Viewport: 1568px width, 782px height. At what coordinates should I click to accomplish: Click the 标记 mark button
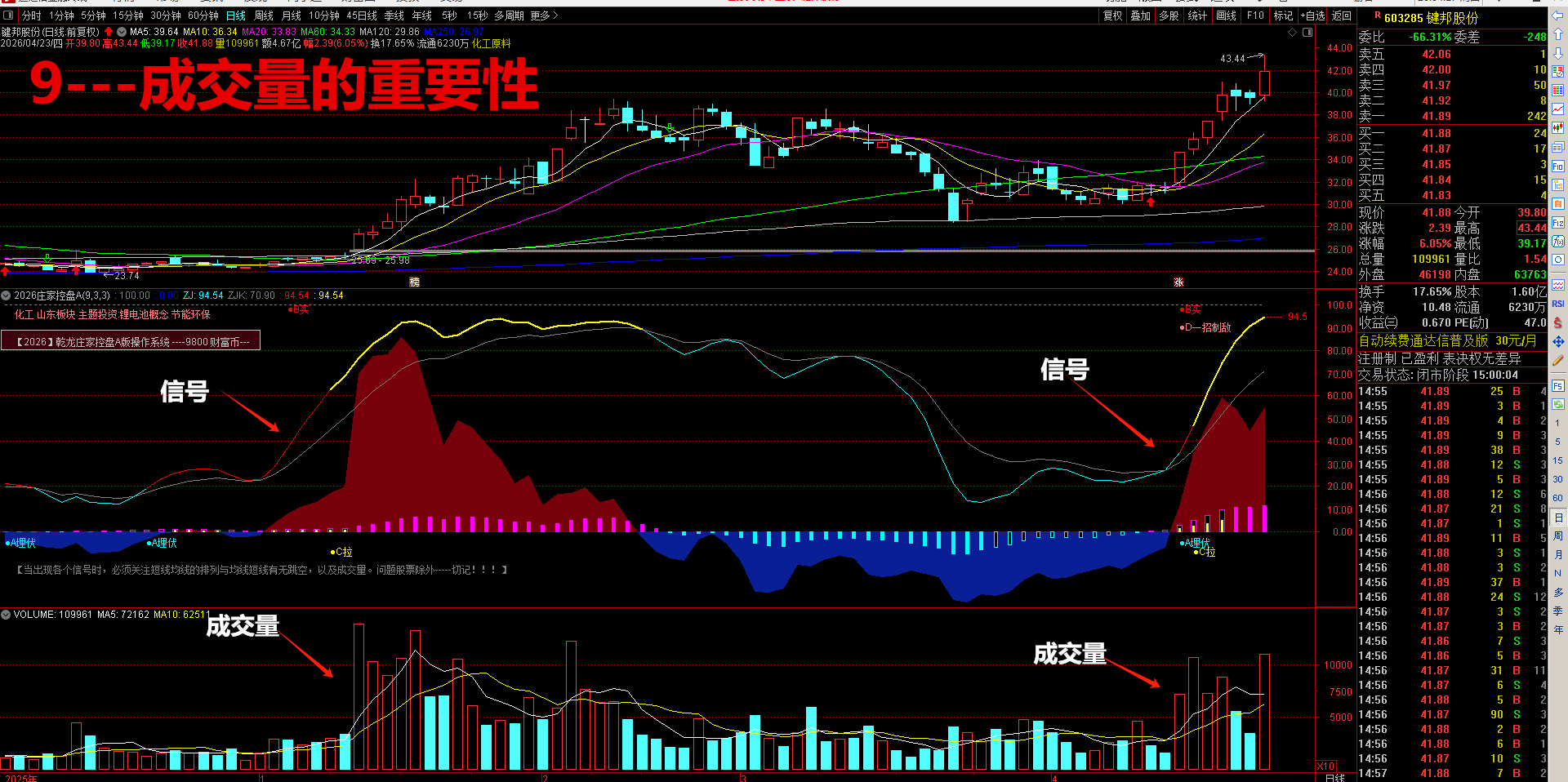1283,16
